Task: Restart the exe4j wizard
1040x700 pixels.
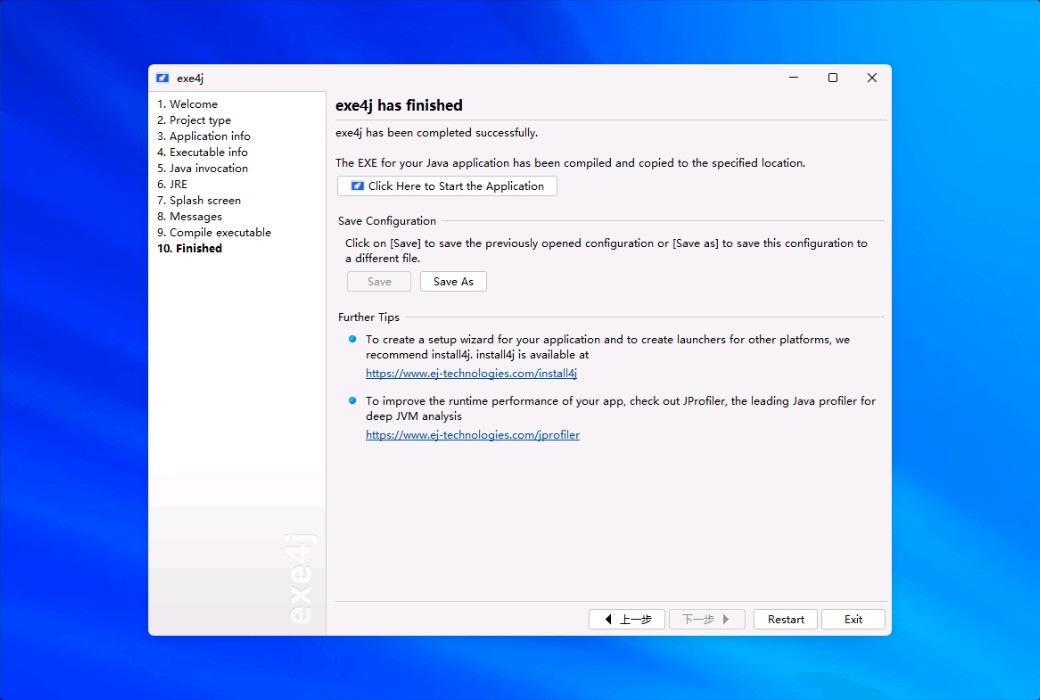Action: click(x=785, y=620)
